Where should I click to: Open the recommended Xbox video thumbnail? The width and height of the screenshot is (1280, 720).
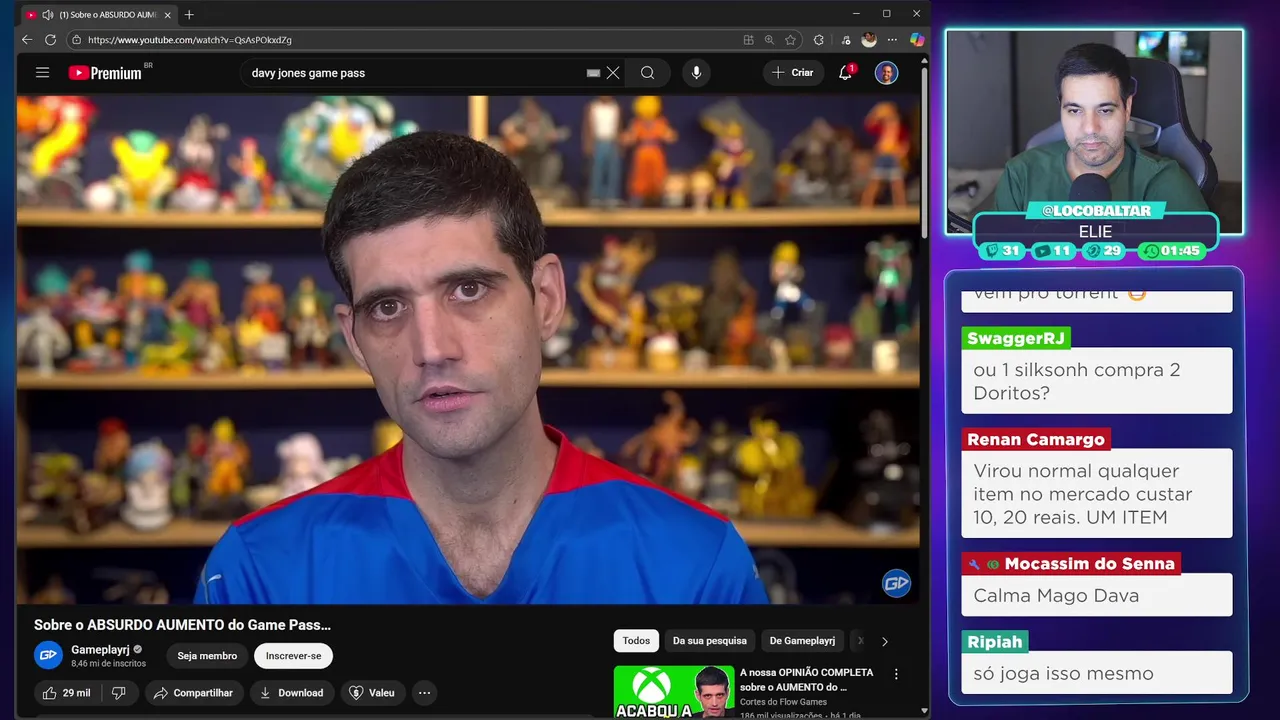[673, 692]
